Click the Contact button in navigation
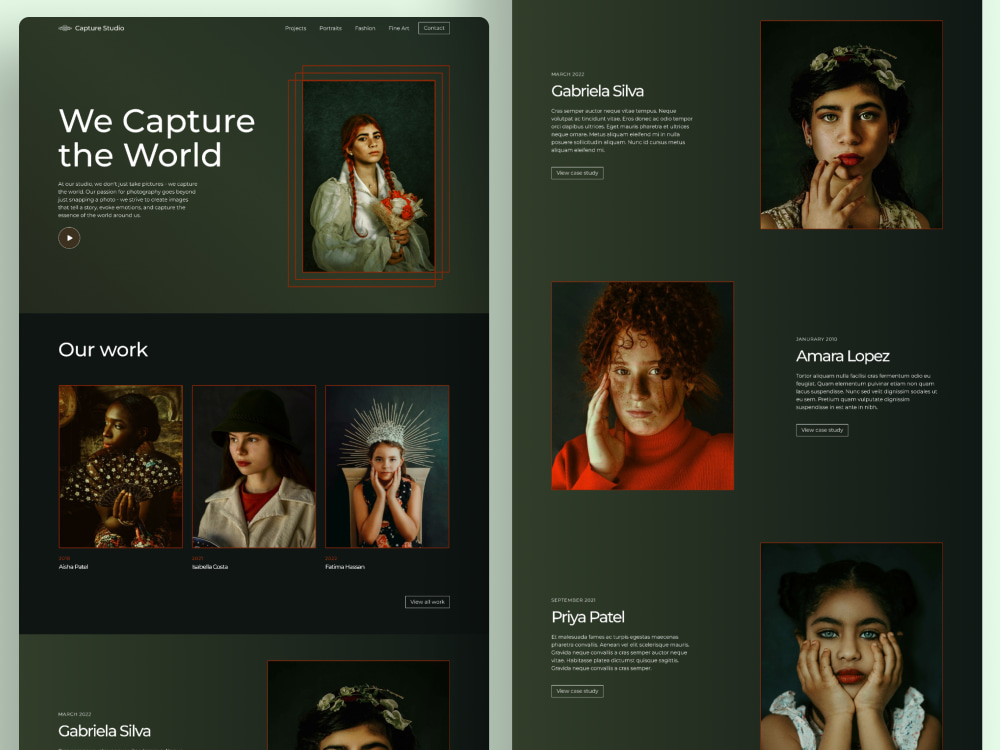 click(433, 28)
